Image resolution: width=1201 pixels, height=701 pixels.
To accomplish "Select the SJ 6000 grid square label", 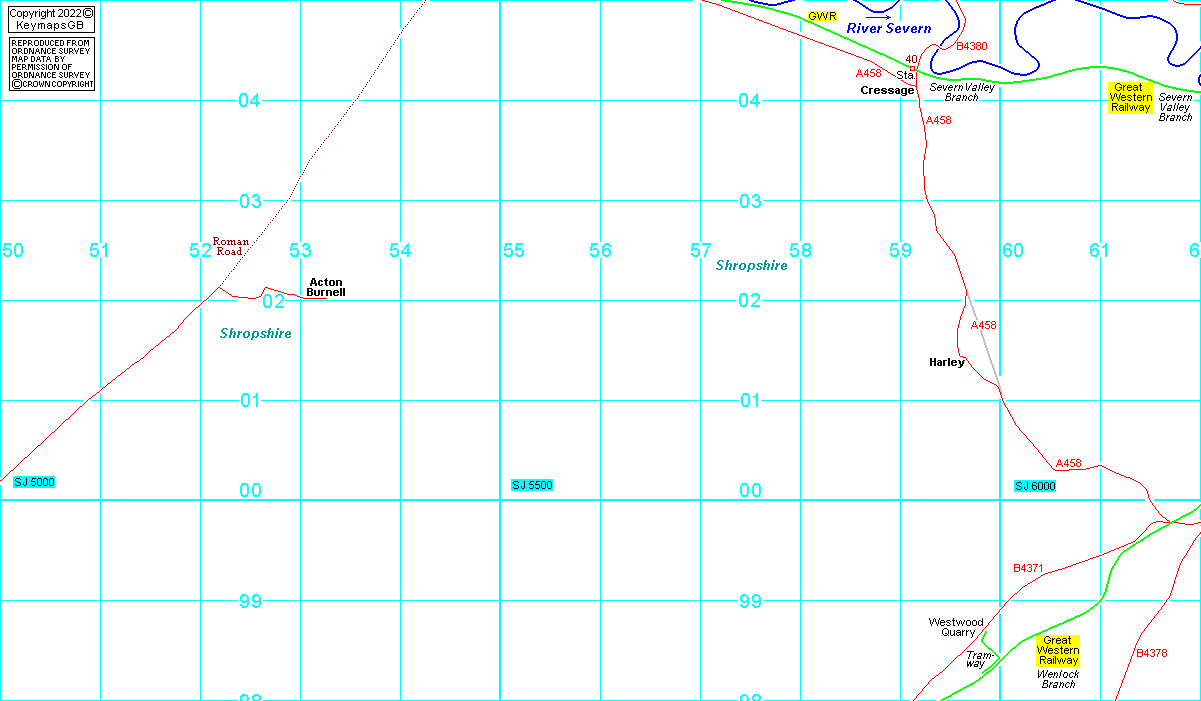I will pyautogui.click(x=1035, y=486).
